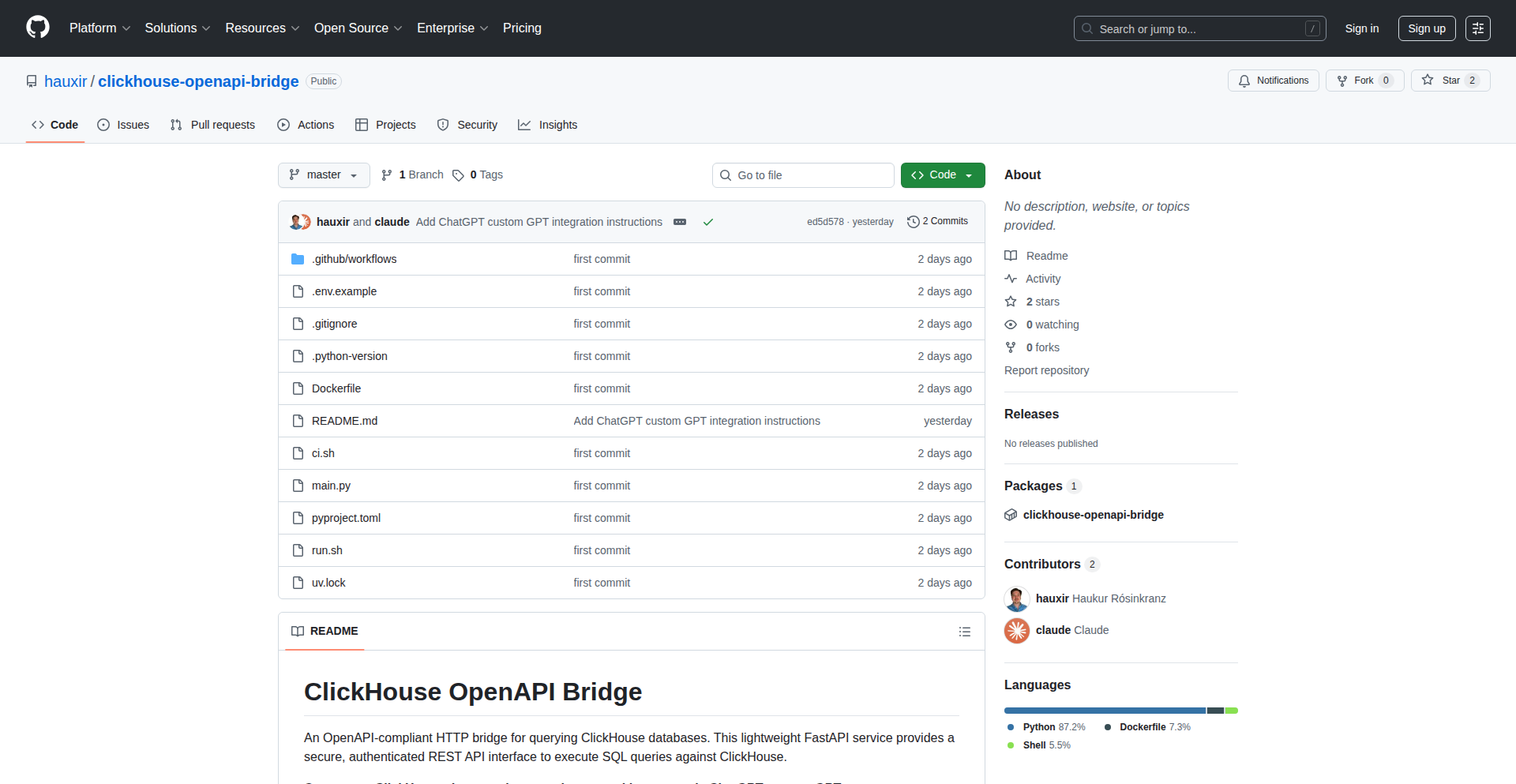Expand the green Code dropdown
Screen dimensions: 1516x784
[943, 174]
